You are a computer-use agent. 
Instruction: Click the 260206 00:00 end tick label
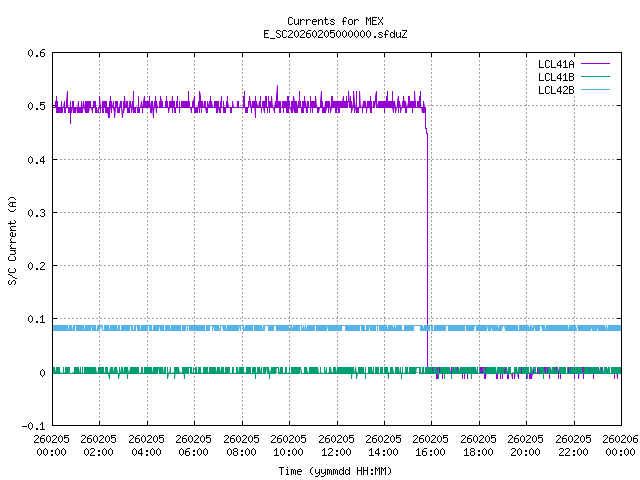(x=619, y=445)
